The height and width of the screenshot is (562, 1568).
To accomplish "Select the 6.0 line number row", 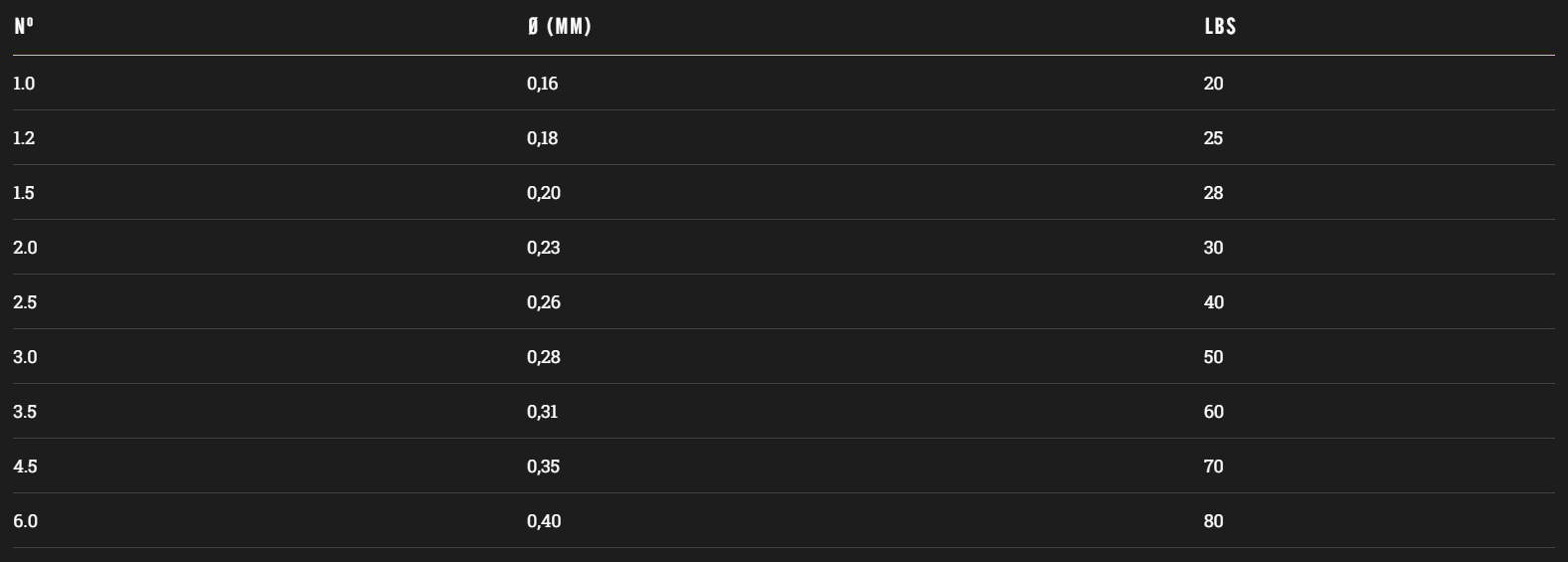I will 784,520.
